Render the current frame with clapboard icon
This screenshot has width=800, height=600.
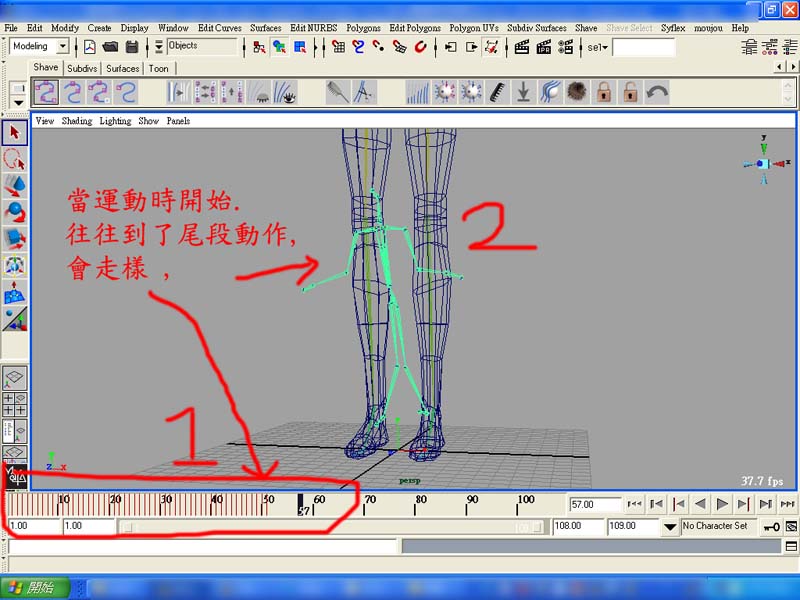521,47
